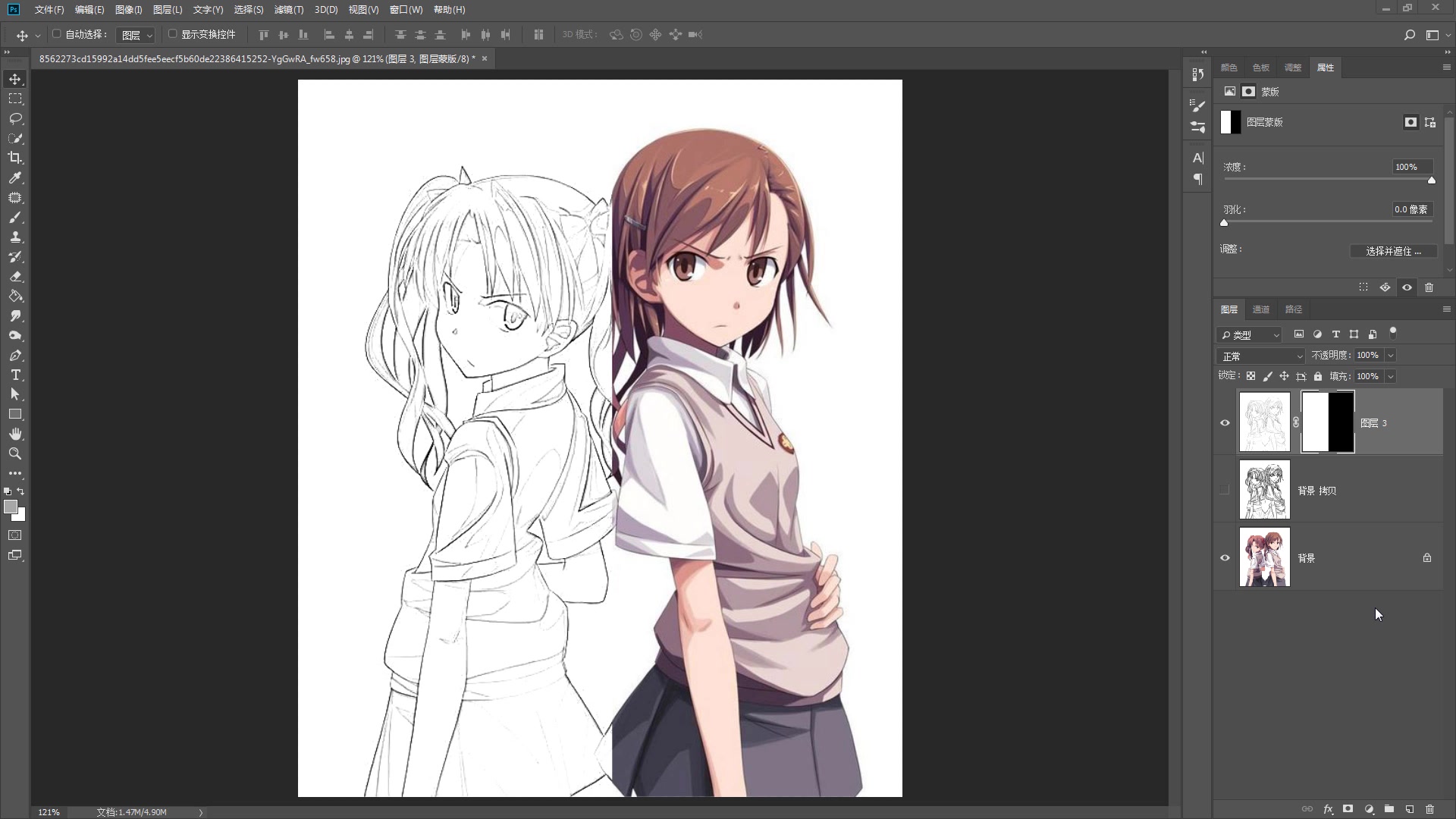Select the Zoom tool
The height and width of the screenshot is (819, 1456).
coord(15,453)
